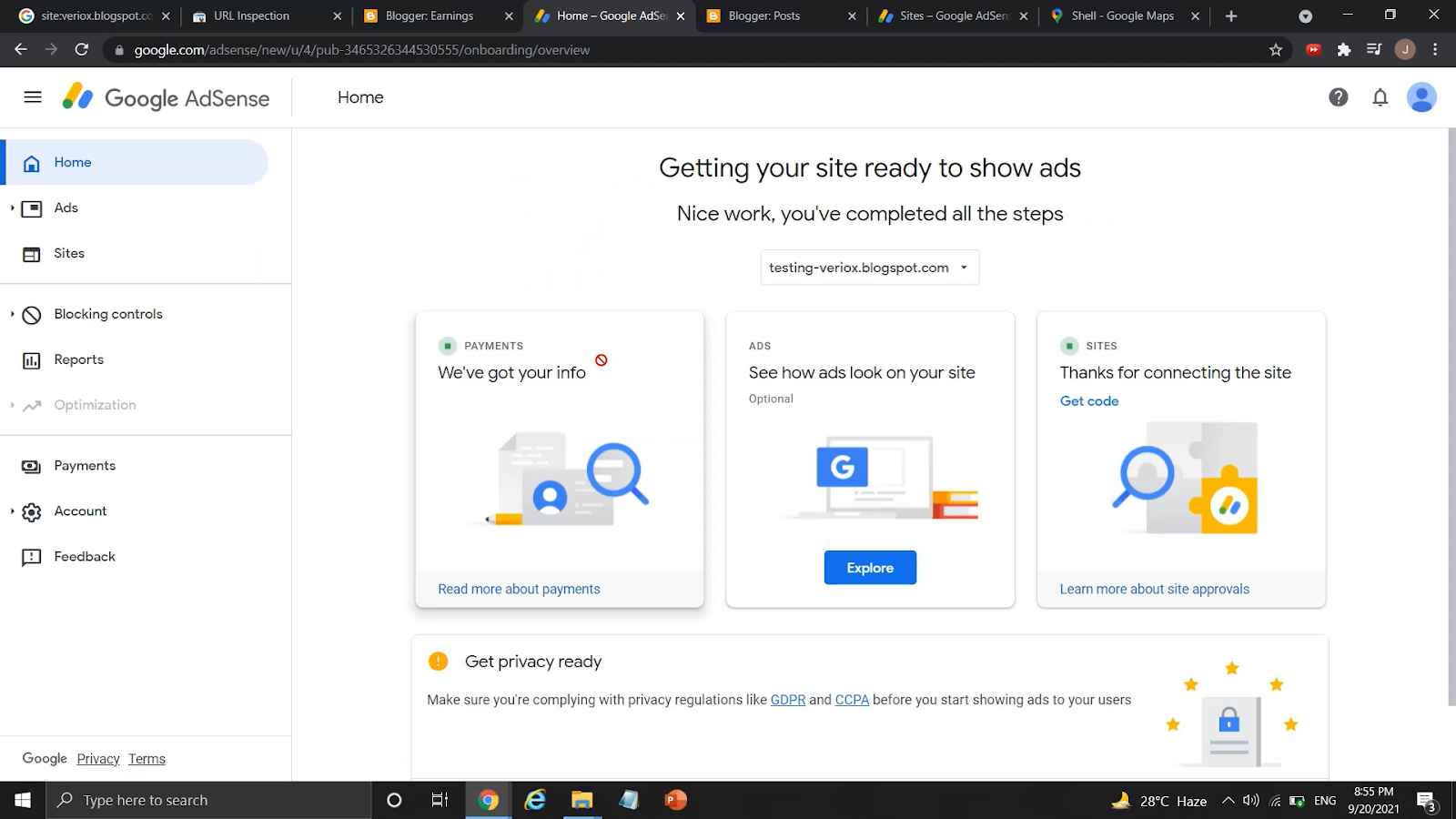The width and height of the screenshot is (1456, 819).
Task: Open the CCPA link
Action: (x=852, y=700)
